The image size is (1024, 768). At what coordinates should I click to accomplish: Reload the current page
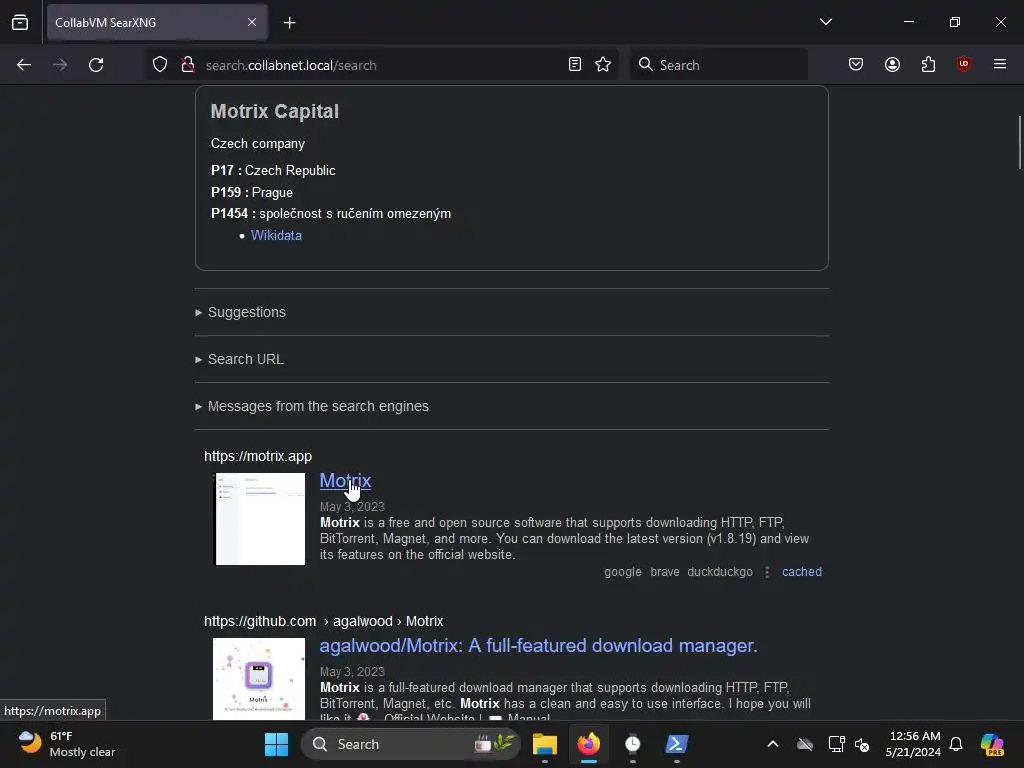pos(96,65)
